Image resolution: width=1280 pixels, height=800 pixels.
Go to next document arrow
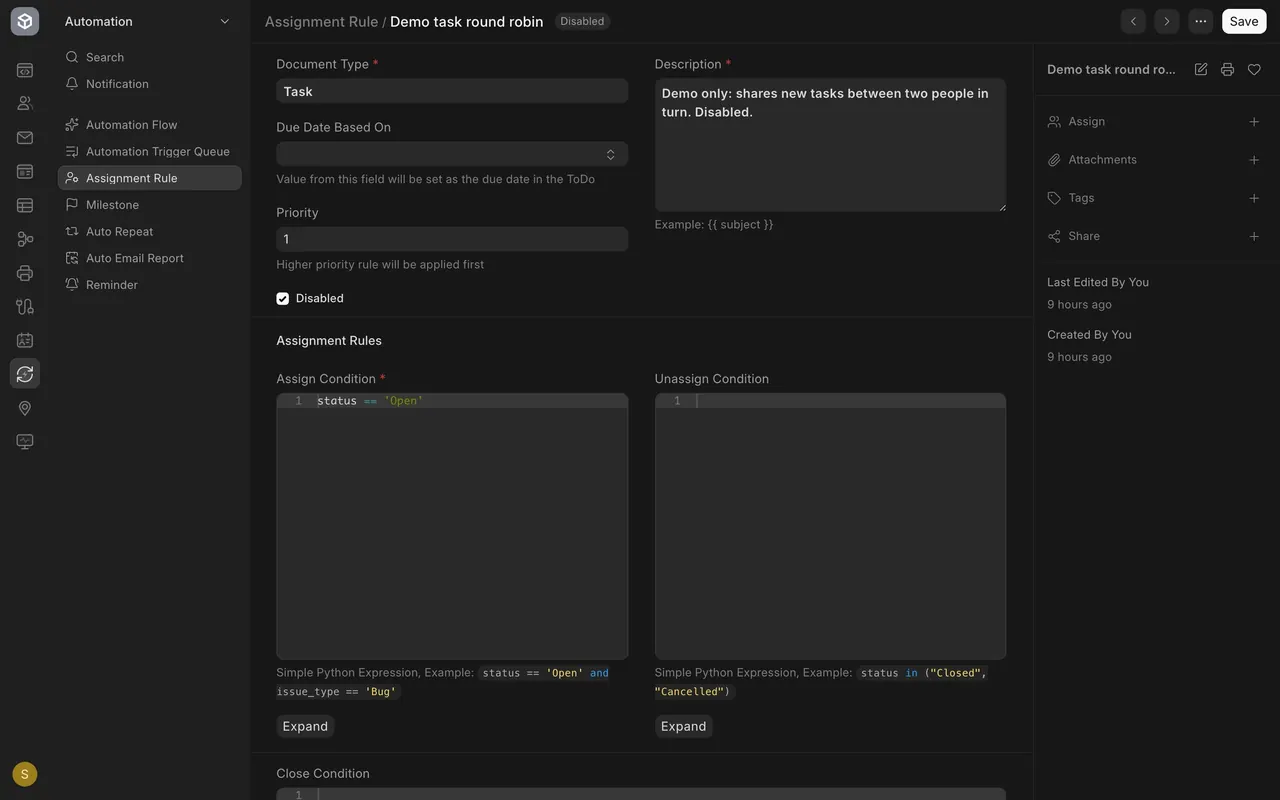tap(1167, 21)
